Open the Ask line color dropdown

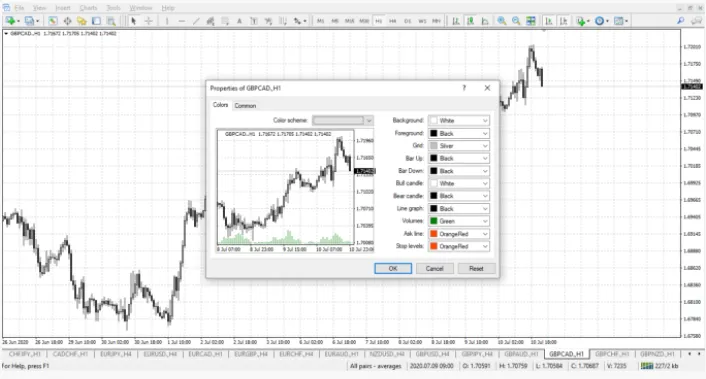459,234
